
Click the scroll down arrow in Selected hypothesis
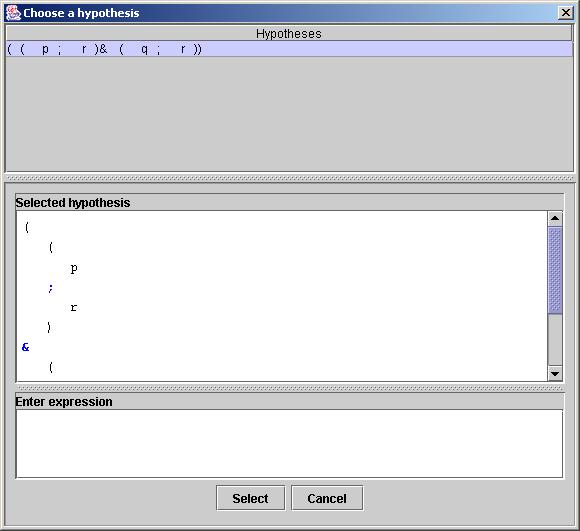pos(555,373)
